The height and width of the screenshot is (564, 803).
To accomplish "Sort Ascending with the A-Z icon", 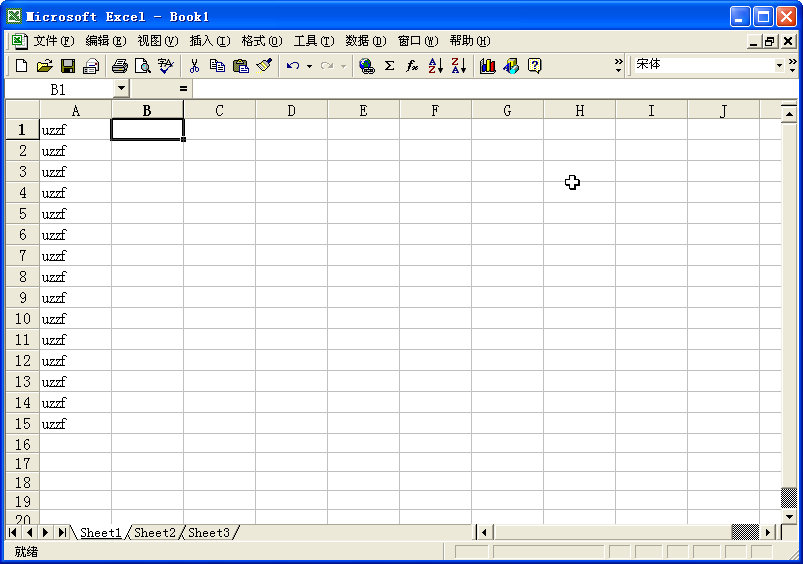I will click(435, 66).
